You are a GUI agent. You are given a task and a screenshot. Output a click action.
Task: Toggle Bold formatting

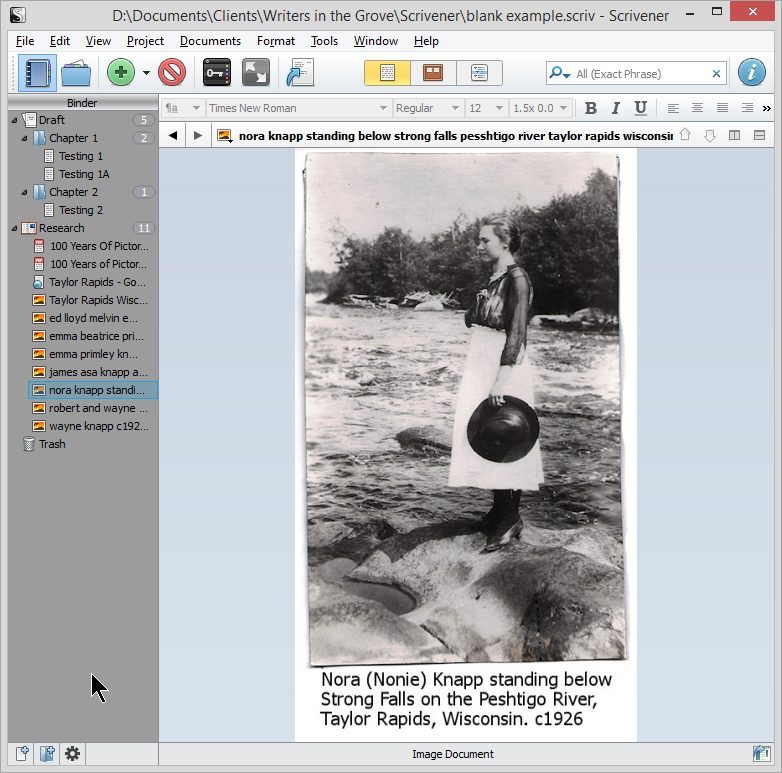coord(590,108)
